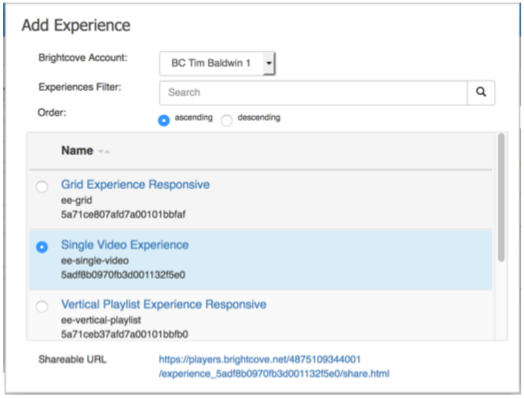Open Grid Experience Responsive link
The image size is (524, 398).
135,184
